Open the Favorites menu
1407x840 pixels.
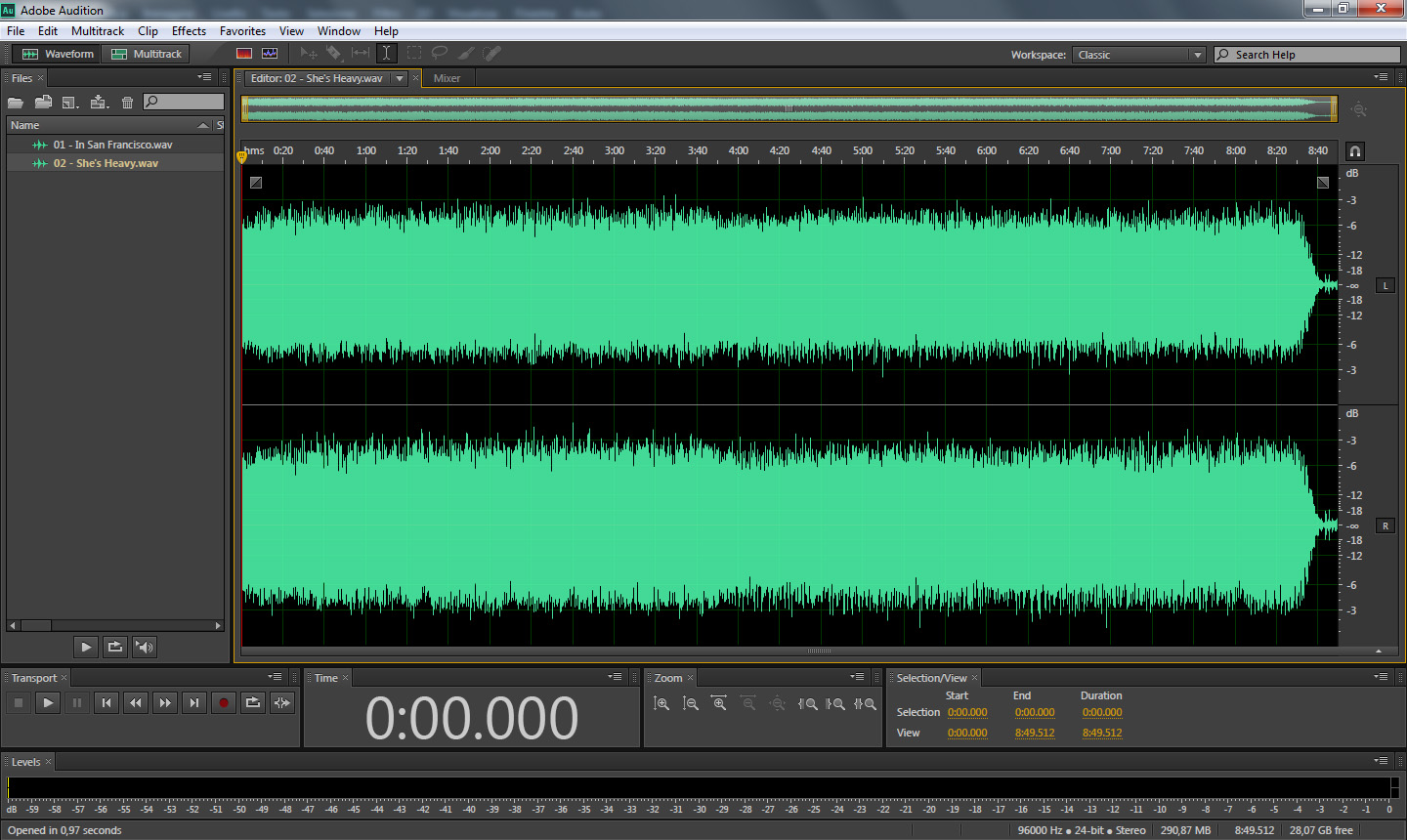point(242,31)
